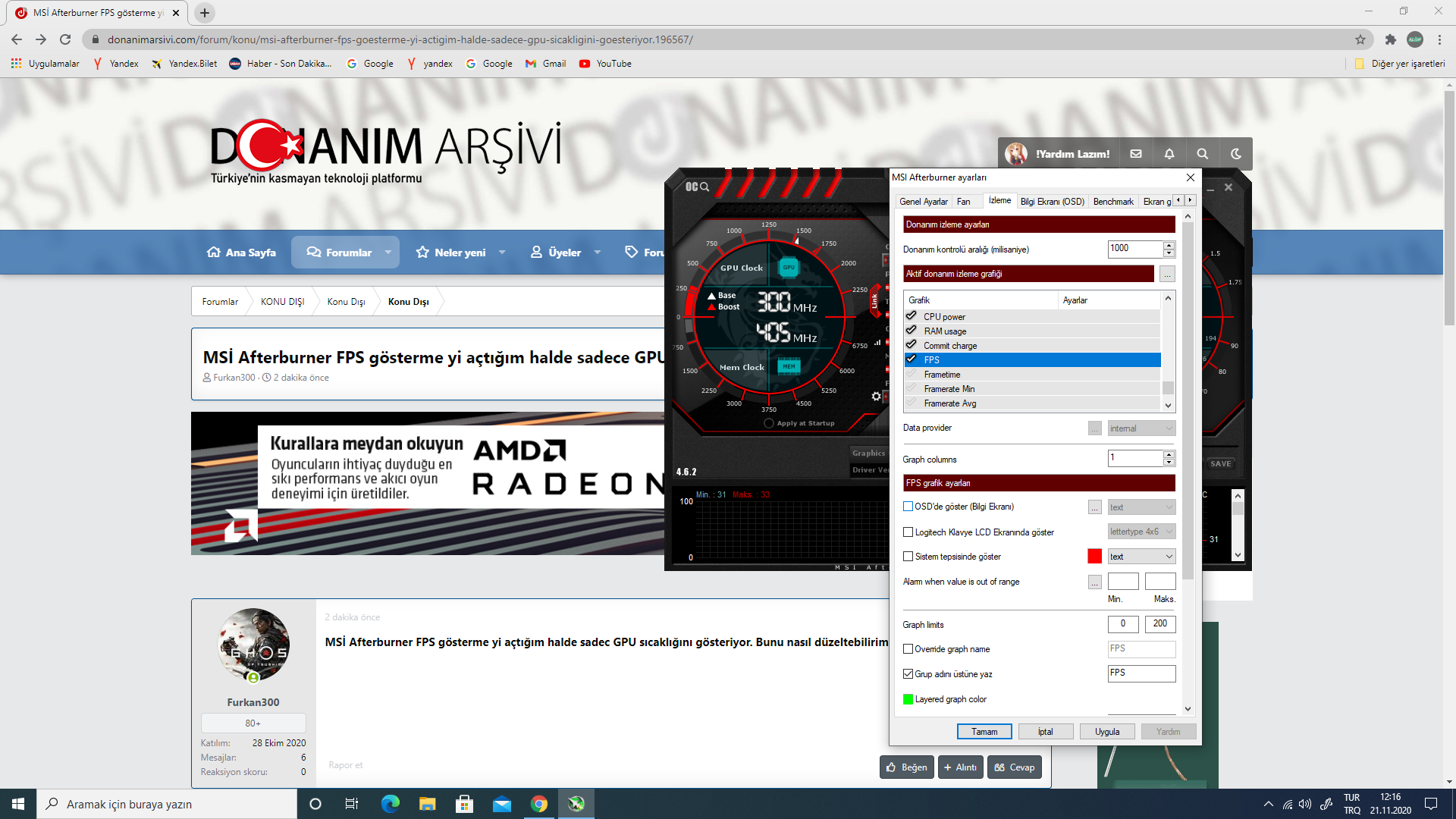The image size is (1456, 819).
Task: Click the forum search magnifier icon
Action: click(x=1202, y=154)
